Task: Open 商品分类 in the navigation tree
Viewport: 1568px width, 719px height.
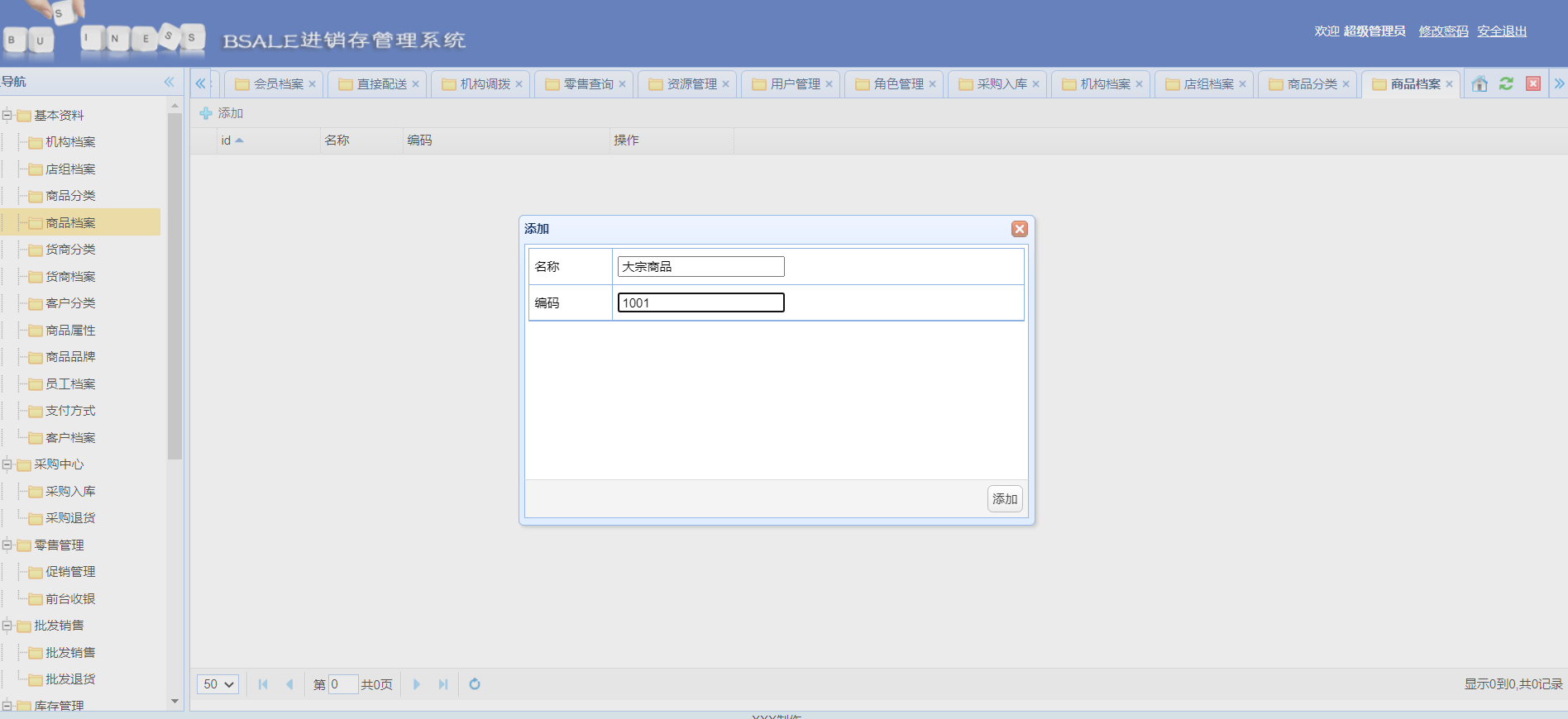Action: pos(70,196)
